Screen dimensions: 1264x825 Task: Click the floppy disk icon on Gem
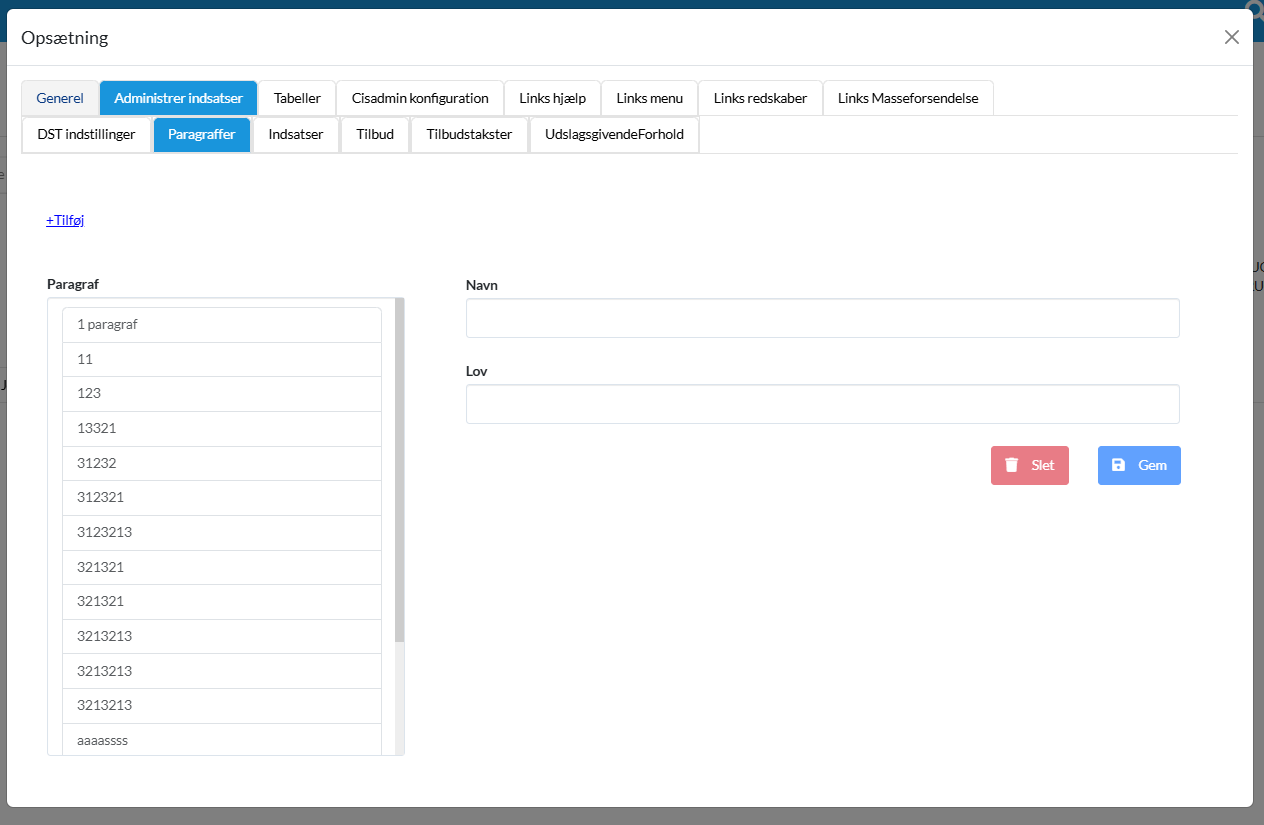1118,465
